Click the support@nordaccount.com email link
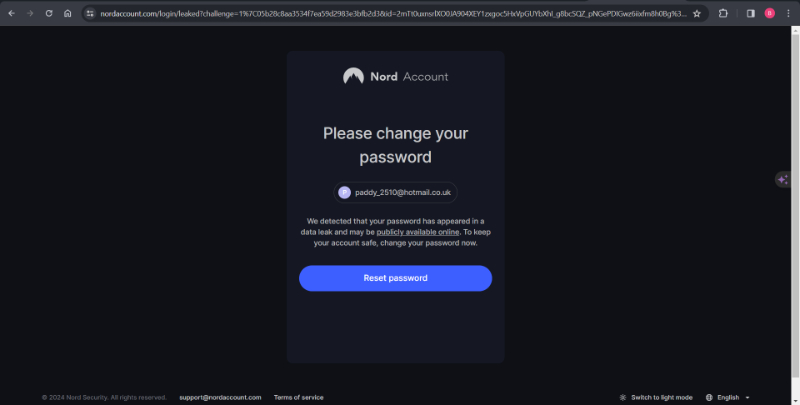The height and width of the screenshot is (405, 800). pyautogui.click(x=220, y=397)
